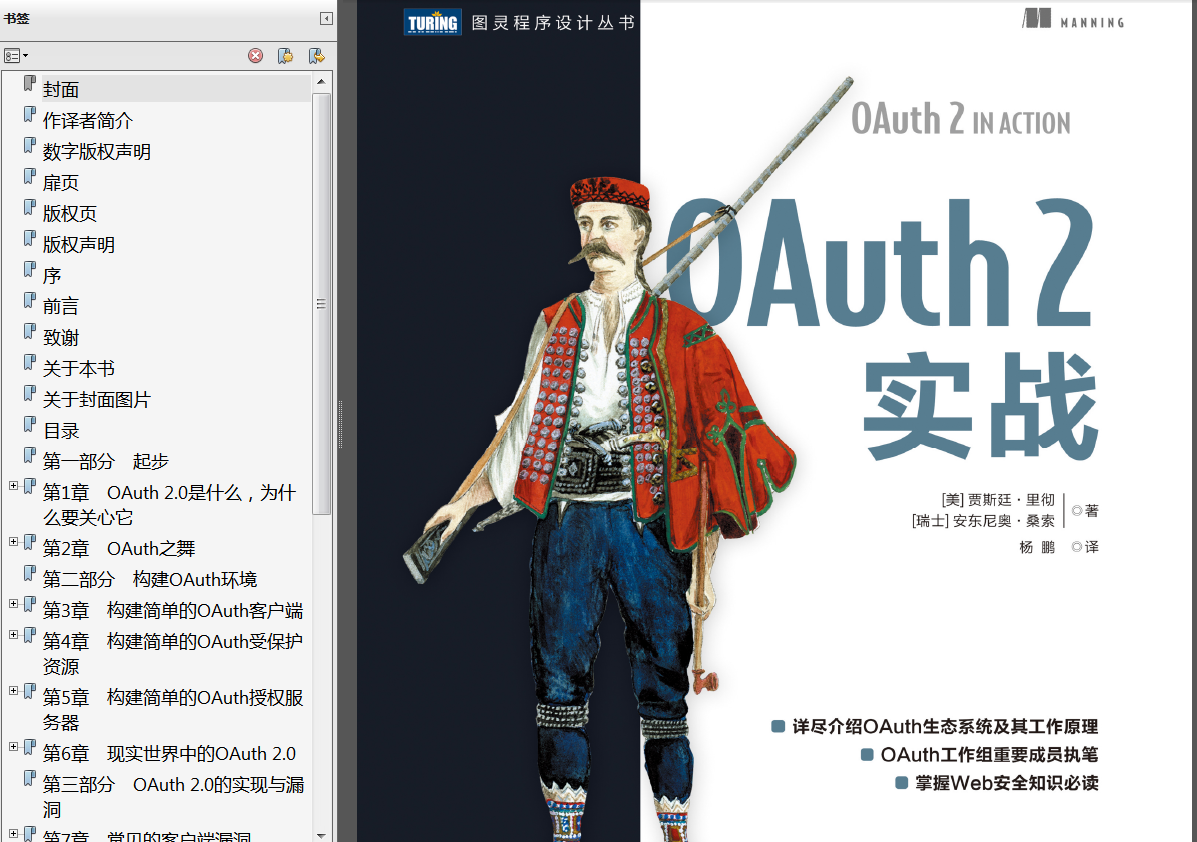This screenshot has height=842, width=1197.
Task: Click bookmark icon beside 版权声明
Action: tap(30, 237)
